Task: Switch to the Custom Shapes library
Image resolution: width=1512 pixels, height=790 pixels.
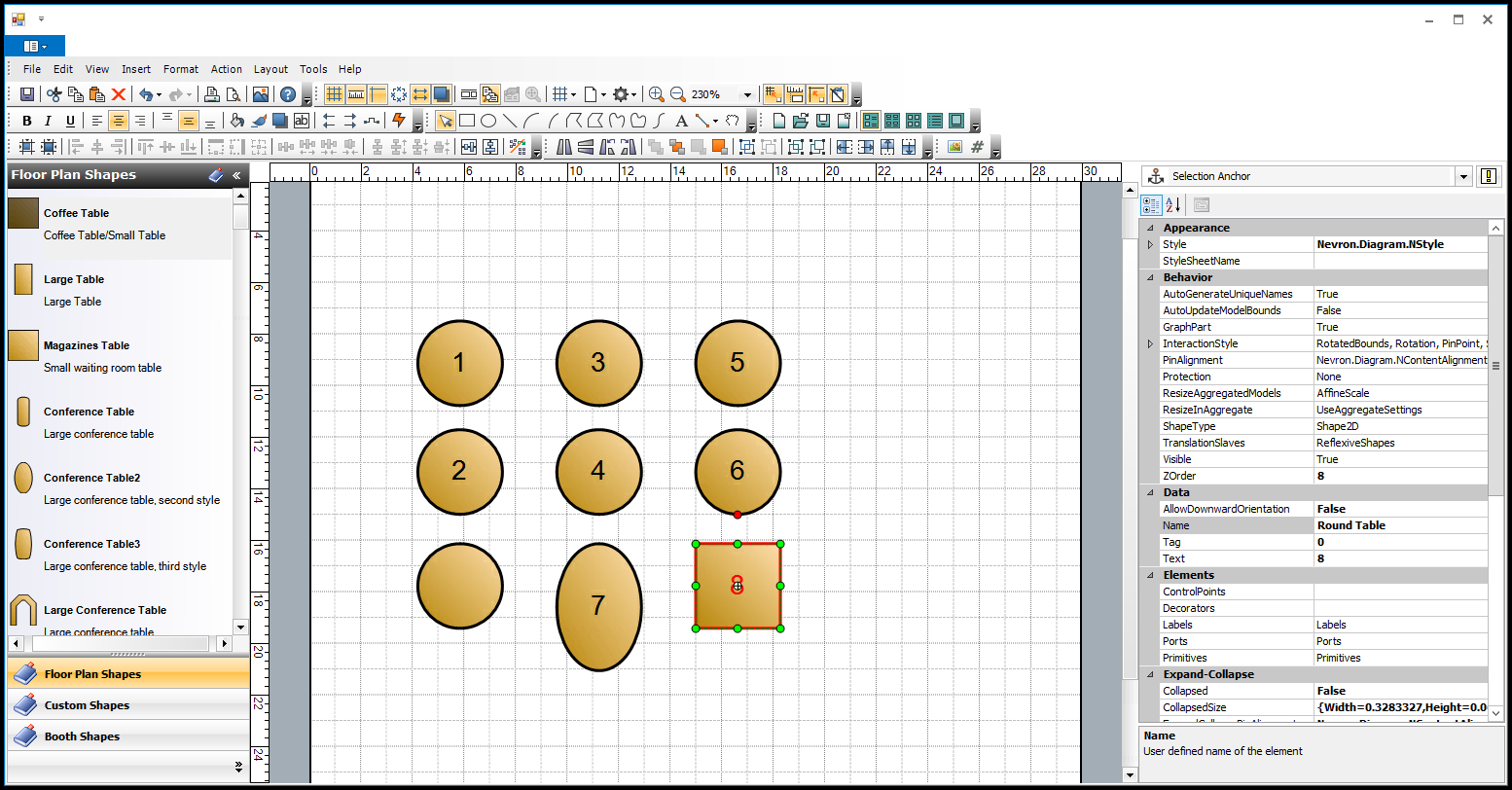Action: [x=128, y=705]
